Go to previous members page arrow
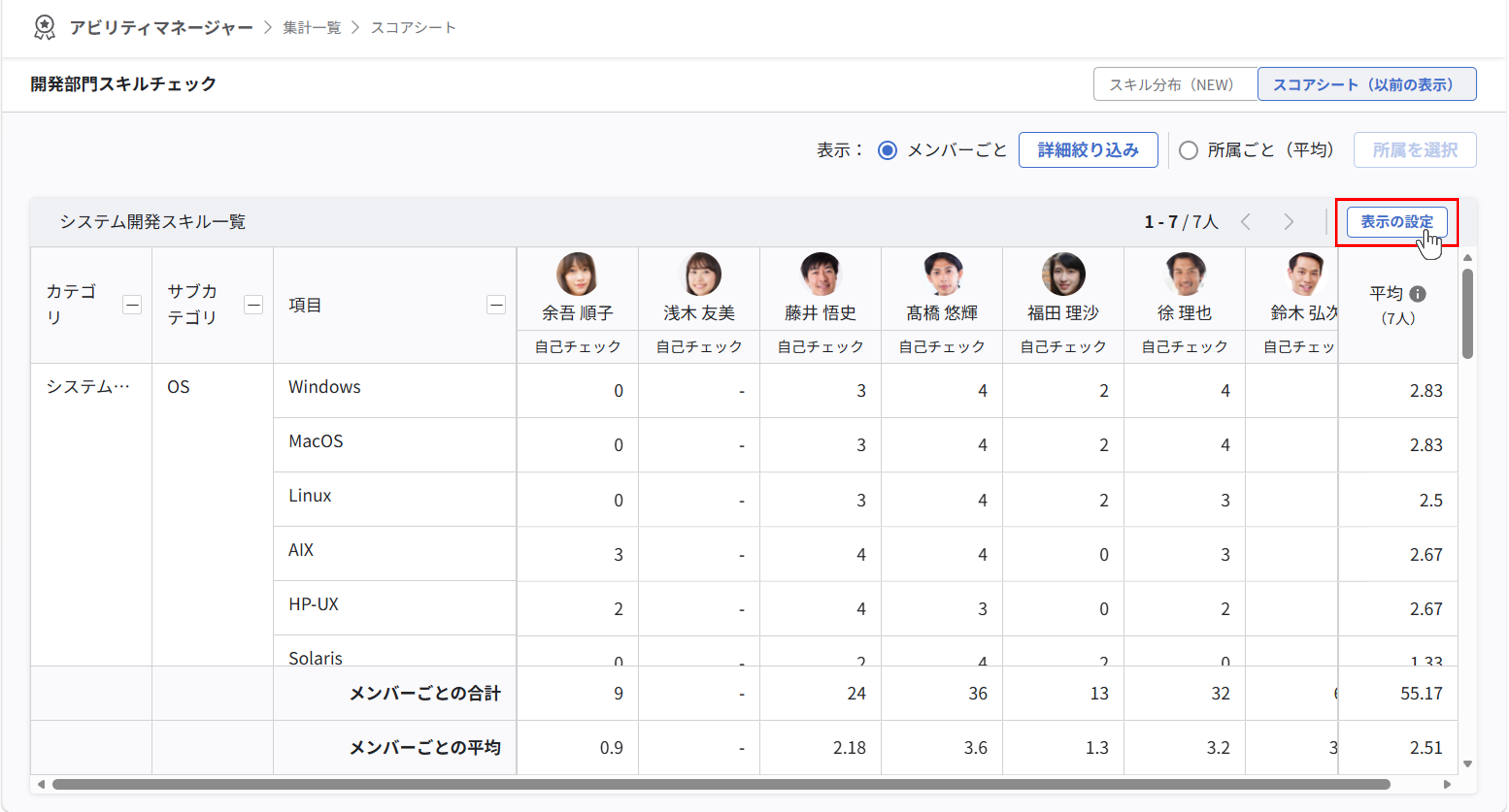The image size is (1509, 812). pos(1246,222)
